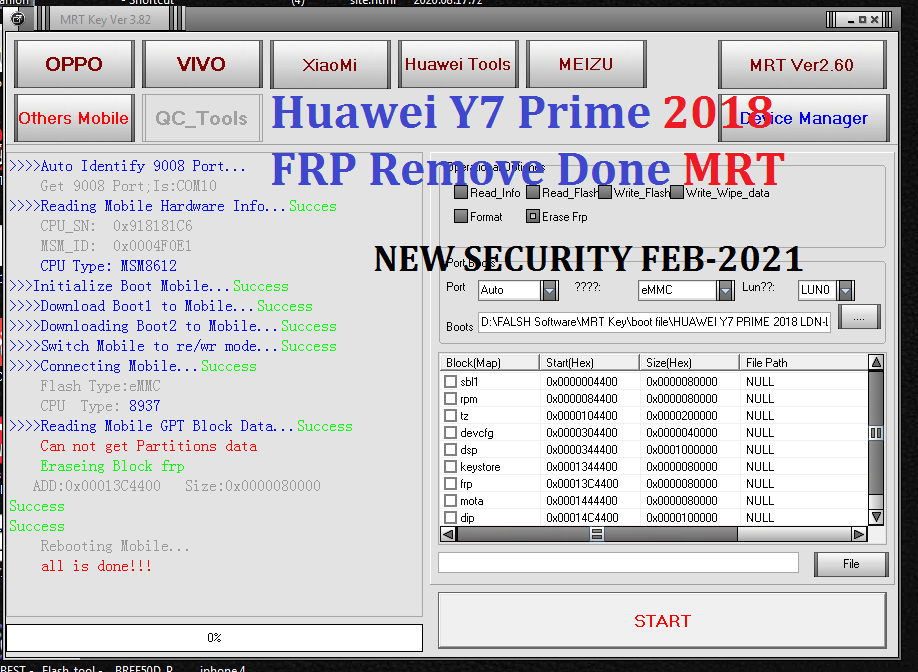Select the OPPO tab
The width and height of the screenshot is (918, 672).
pyautogui.click(x=74, y=64)
